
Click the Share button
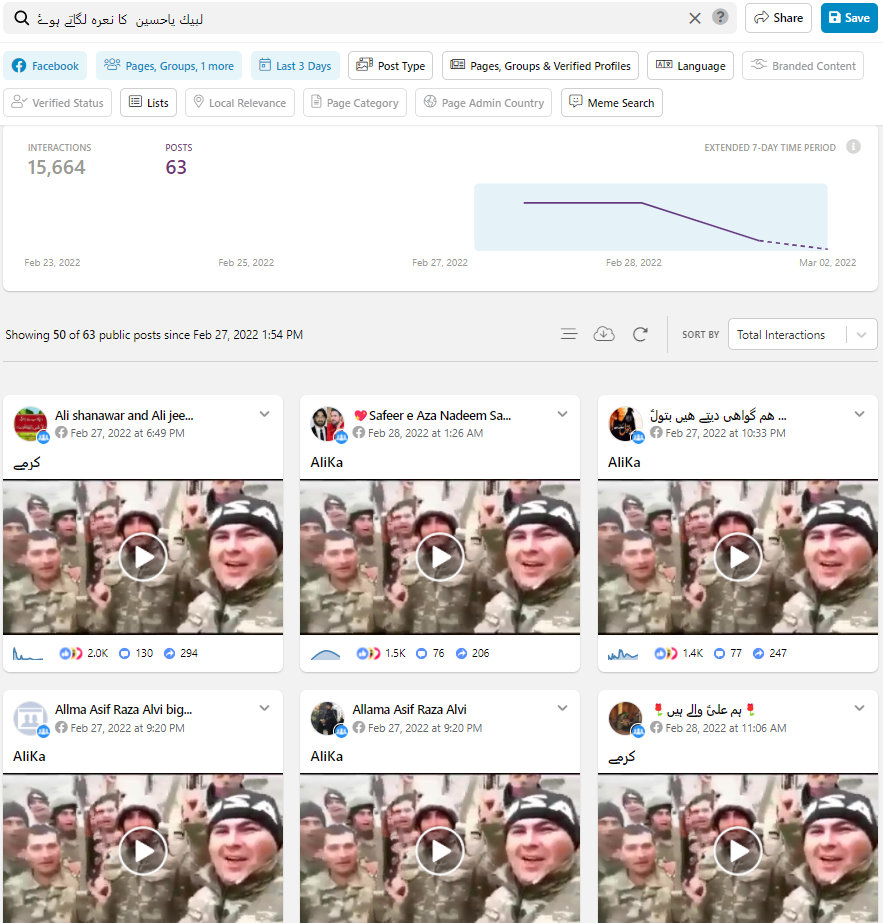click(778, 18)
